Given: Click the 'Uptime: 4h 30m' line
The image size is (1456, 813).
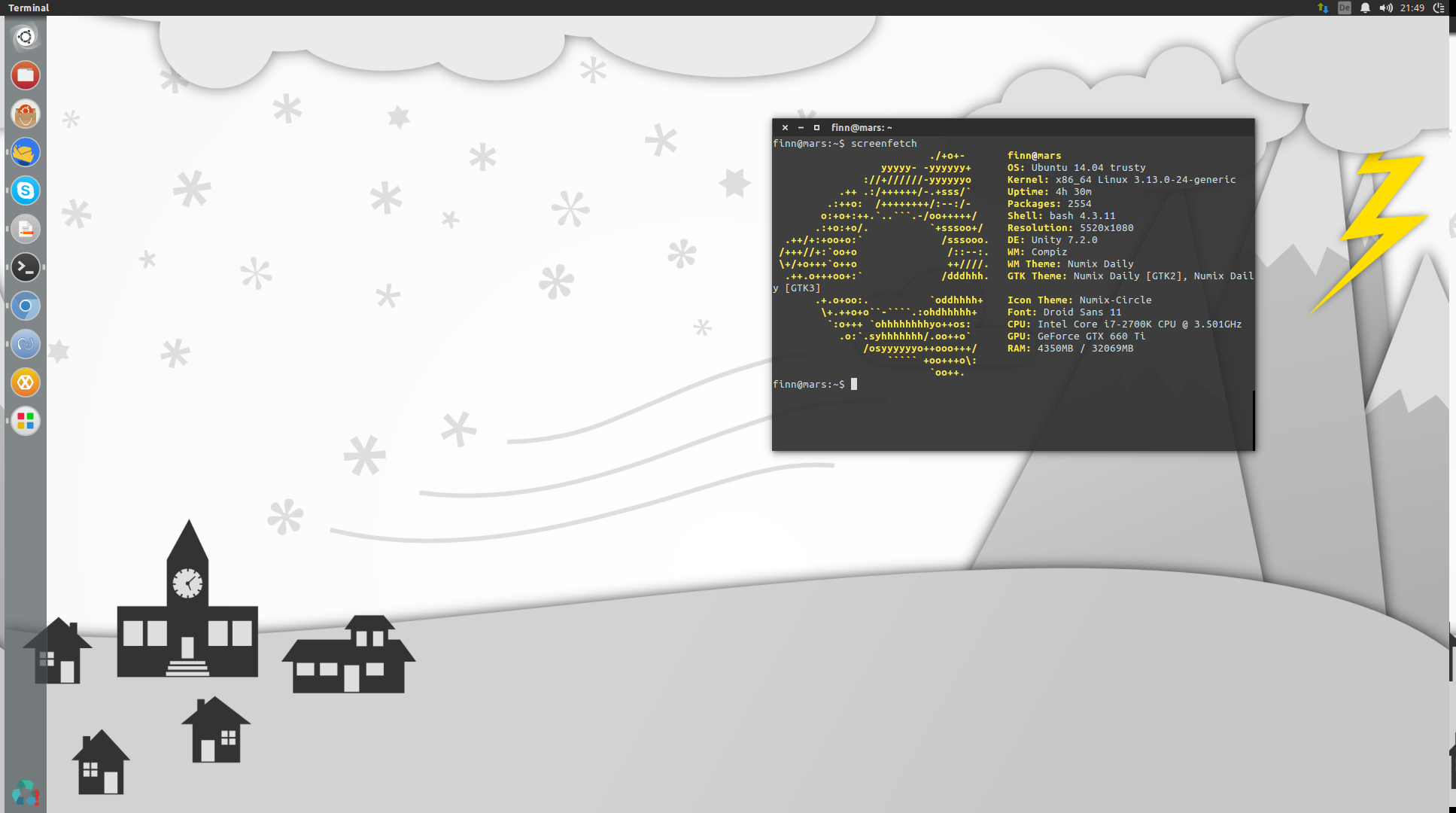Looking at the screenshot, I should click(1049, 191).
